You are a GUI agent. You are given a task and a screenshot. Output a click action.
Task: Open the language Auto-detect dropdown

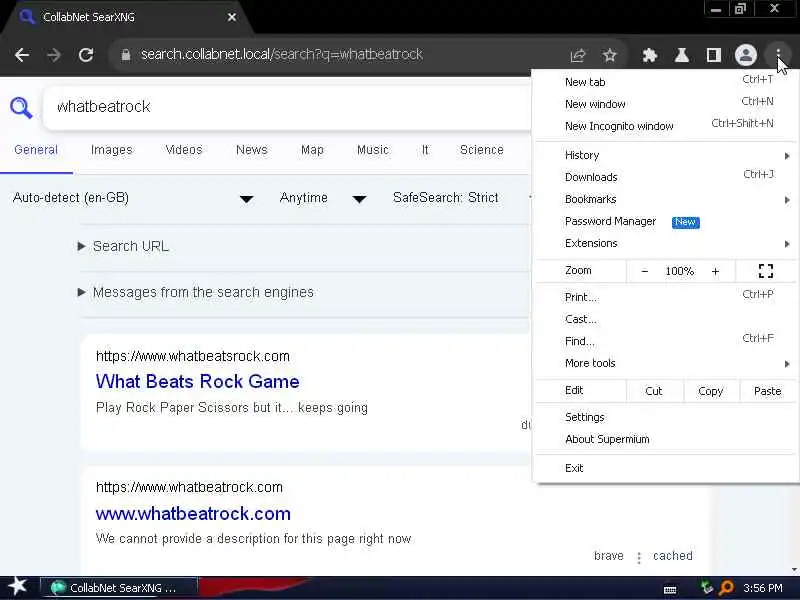pos(133,198)
